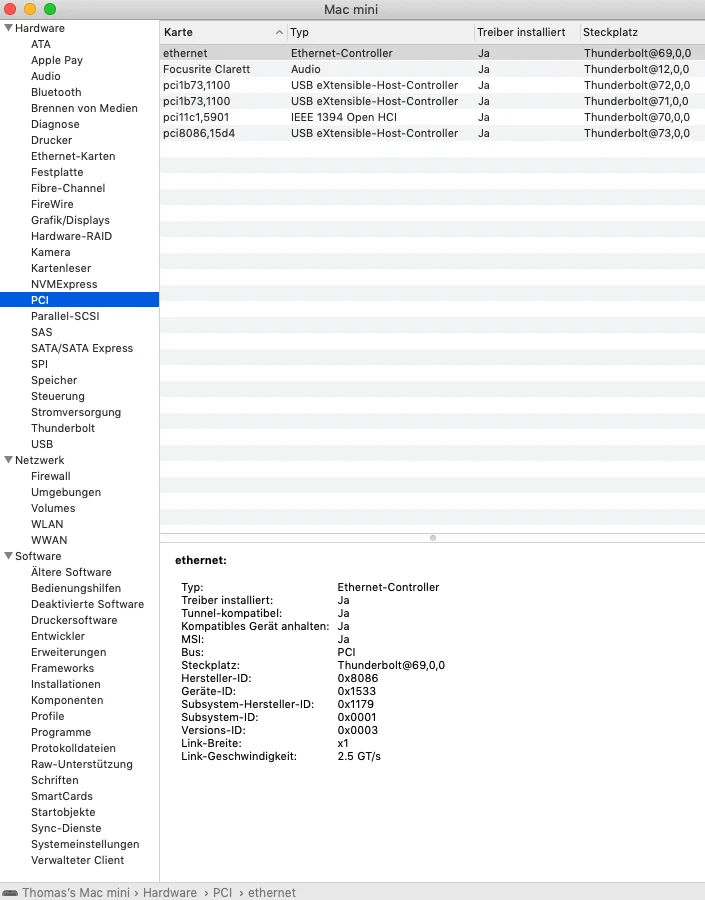This screenshot has height=900, width=705.
Task: Click PCI in the path bar
Action: tap(222, 893)
